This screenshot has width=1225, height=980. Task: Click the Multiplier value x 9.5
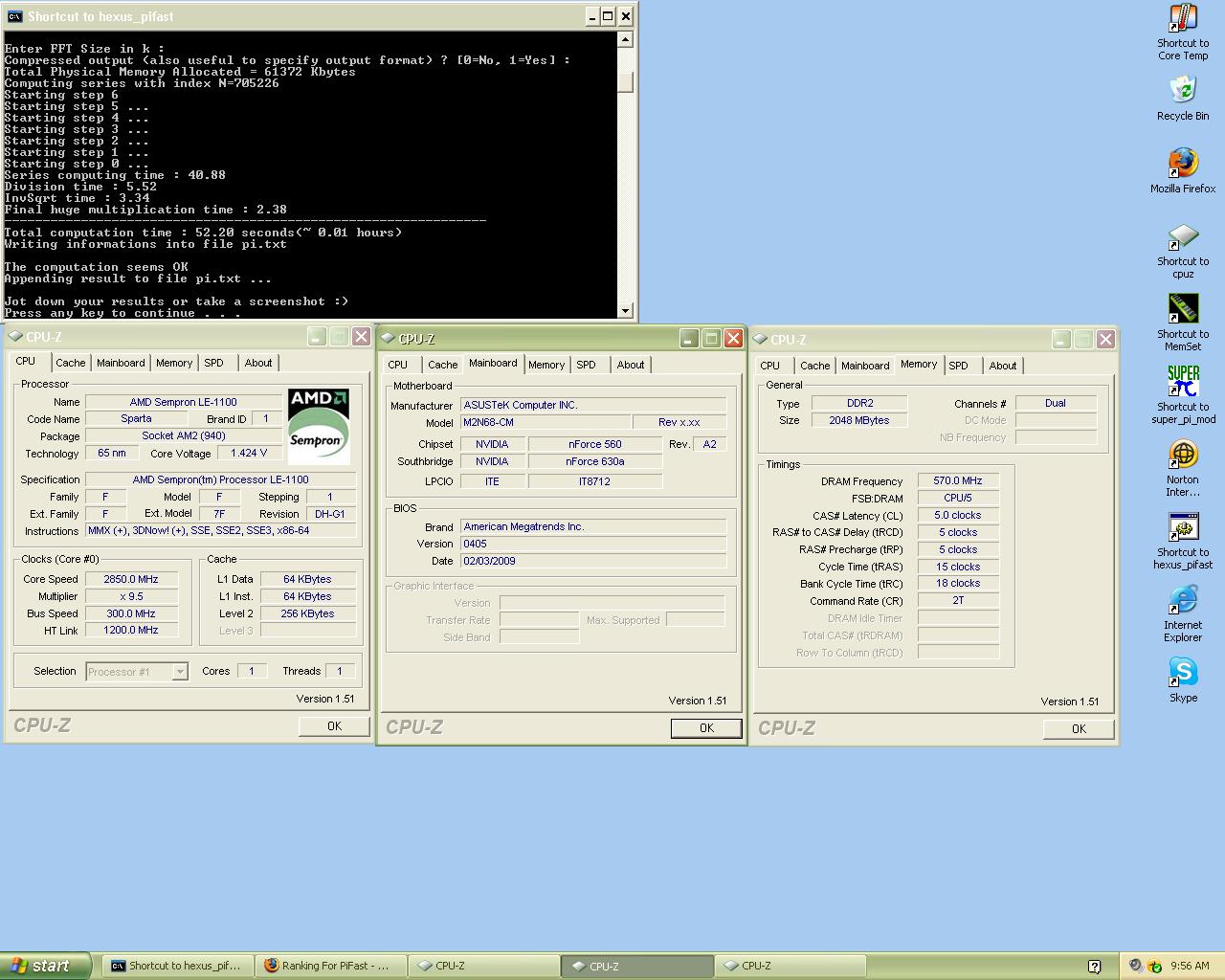(x=131, y=596)
